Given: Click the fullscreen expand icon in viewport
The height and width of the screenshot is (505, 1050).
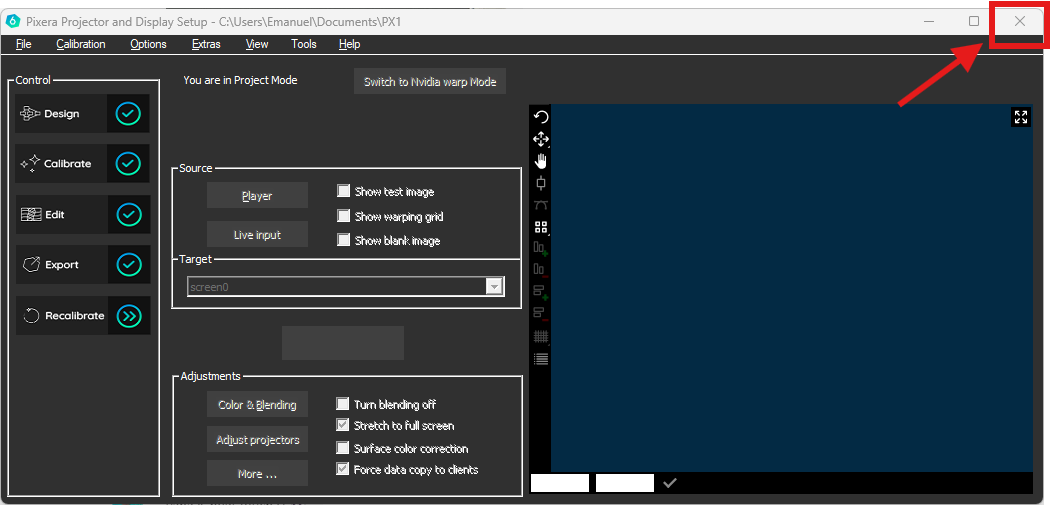Looking at the screenshot, I should coord(1021,117).
